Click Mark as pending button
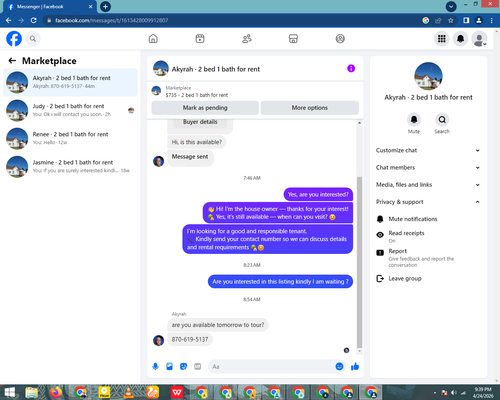The height and width of the screenshot is (400, 500). pos(205,108)
